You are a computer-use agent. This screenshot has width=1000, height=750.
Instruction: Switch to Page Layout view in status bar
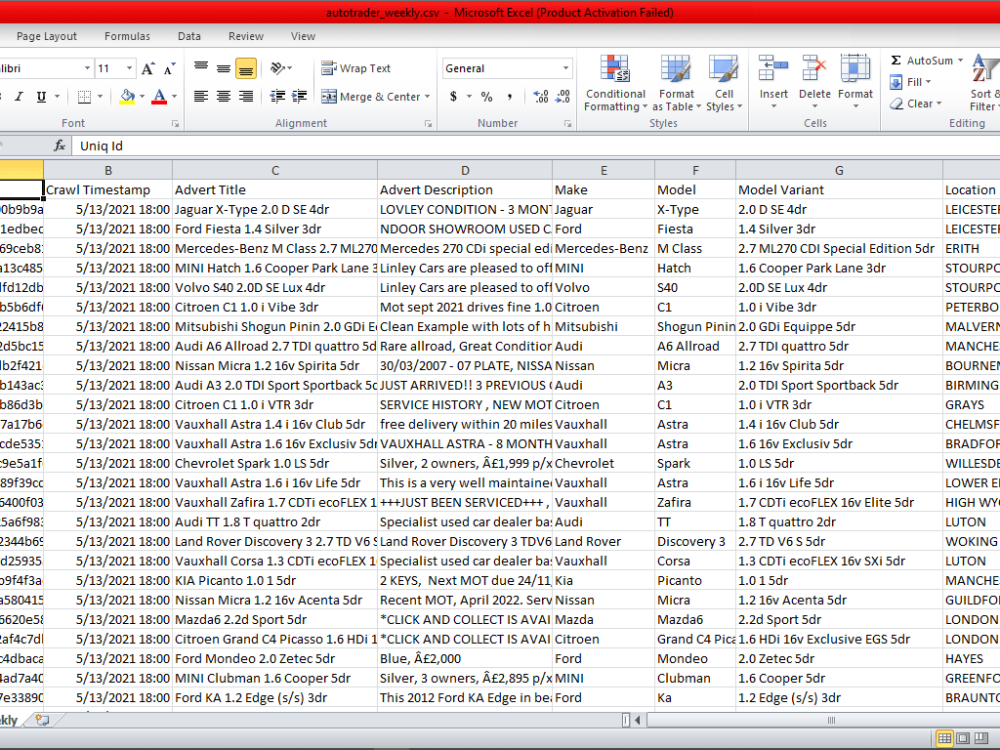pos(963,739)
